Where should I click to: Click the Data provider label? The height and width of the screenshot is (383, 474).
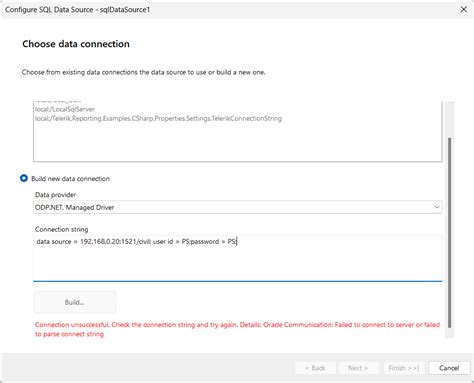coord(55,195)
